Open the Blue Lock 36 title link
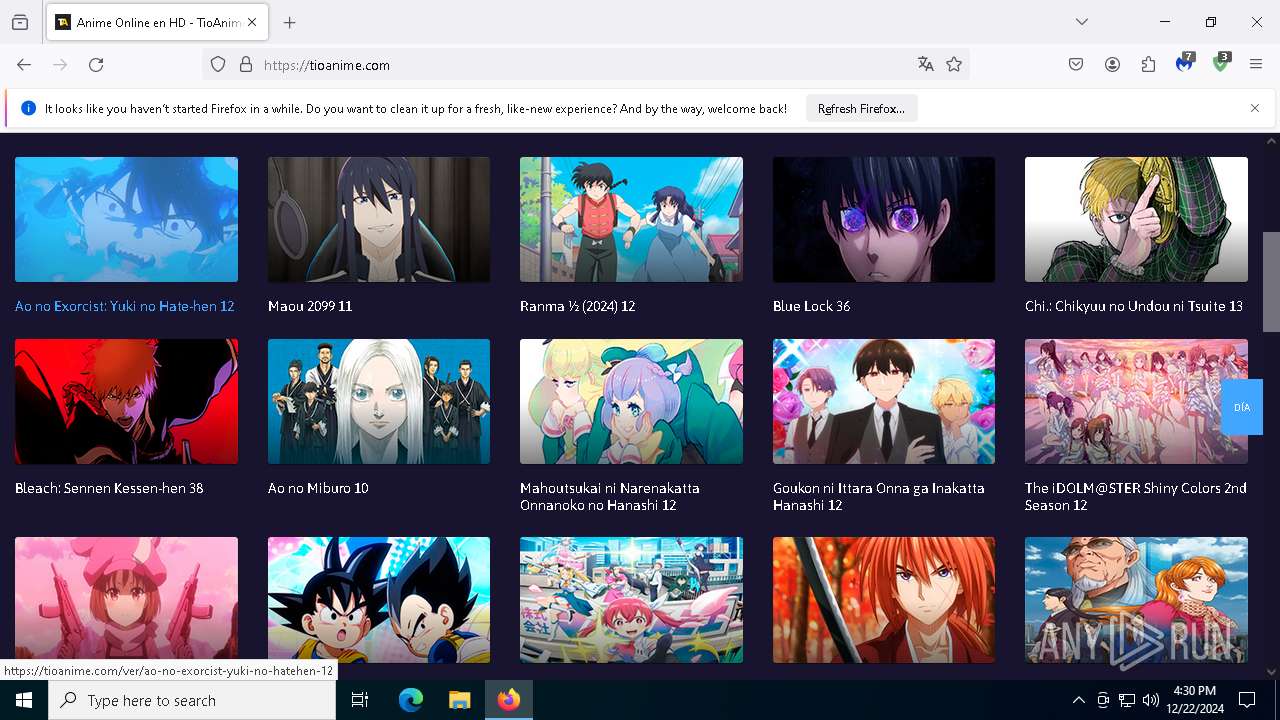The height and width of the screenshot is (720, 1280). [812, 306]
